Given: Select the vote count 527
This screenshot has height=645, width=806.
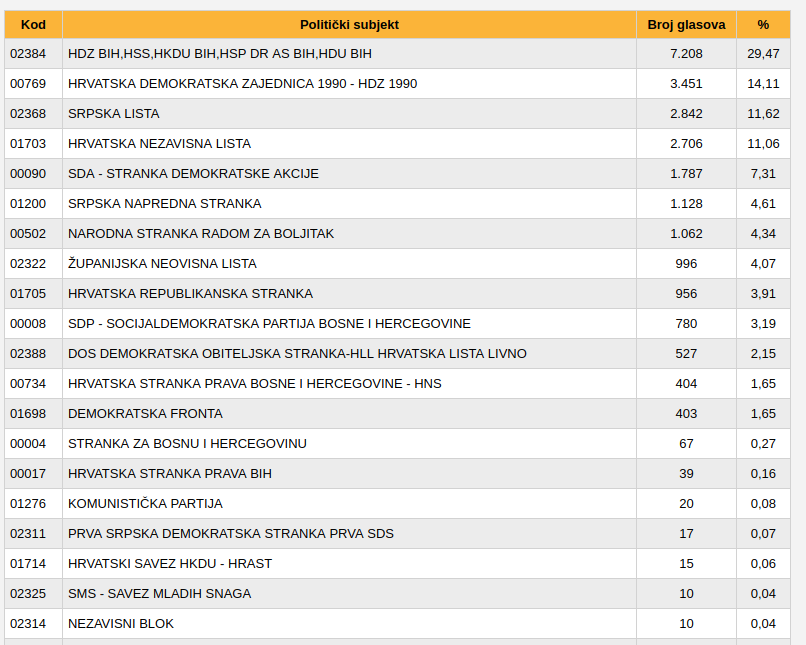Looking at the screenshot, I should click(686, 354).
